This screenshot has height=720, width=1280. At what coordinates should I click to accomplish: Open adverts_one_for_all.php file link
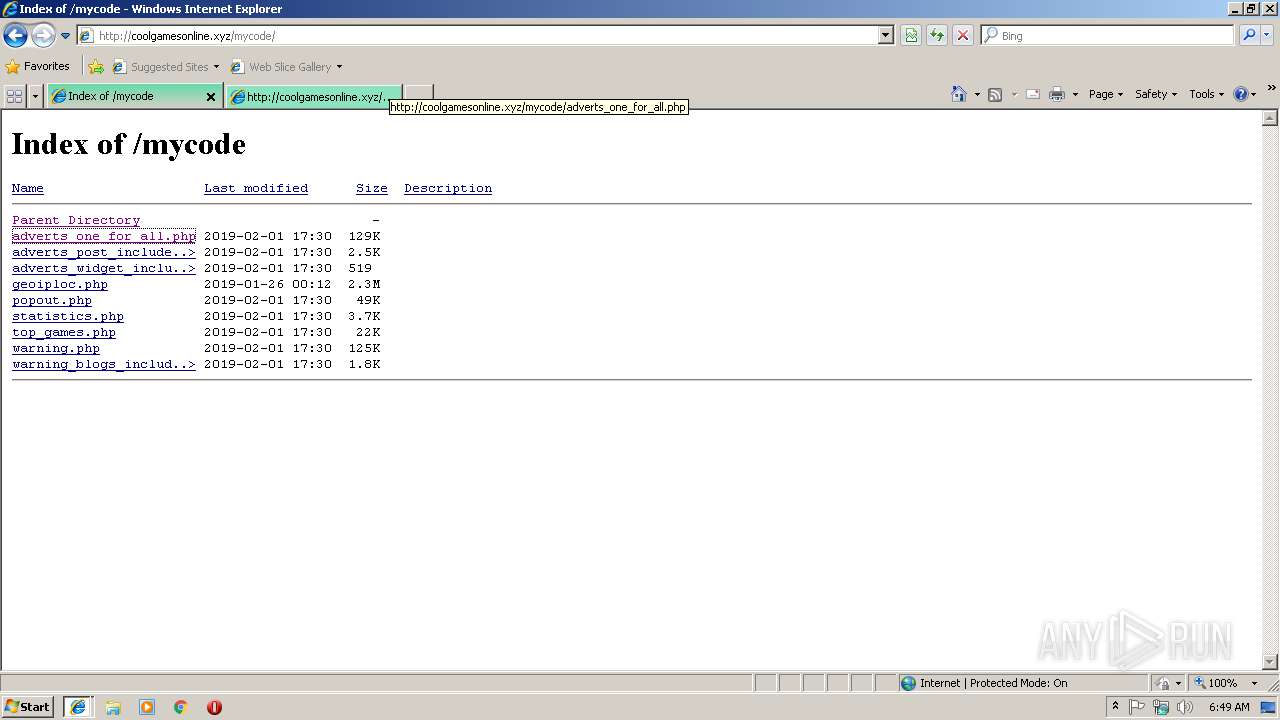click(x=104, y=236)
